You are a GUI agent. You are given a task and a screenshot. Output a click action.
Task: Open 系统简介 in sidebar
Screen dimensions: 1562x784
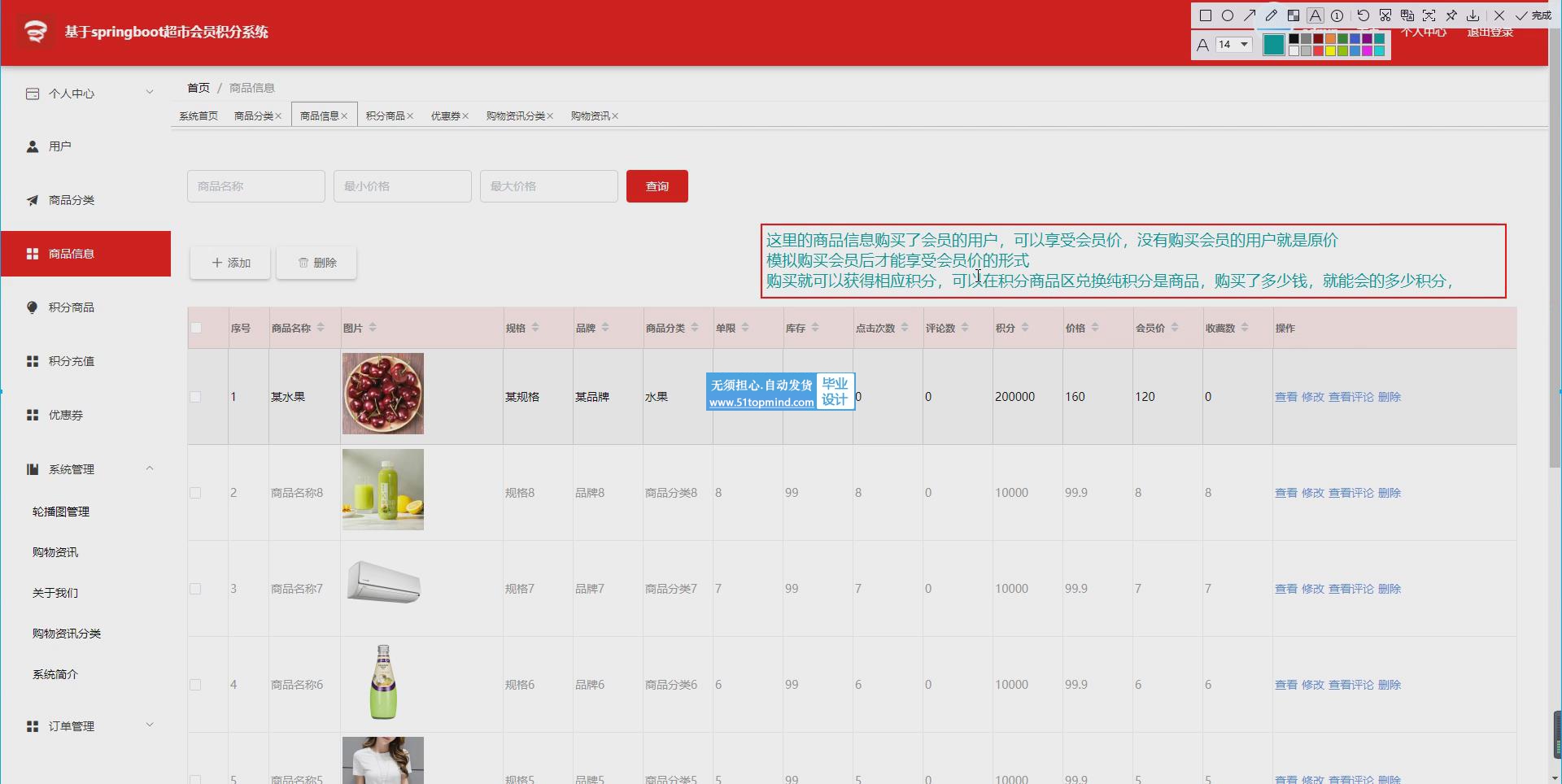[55, 674]
